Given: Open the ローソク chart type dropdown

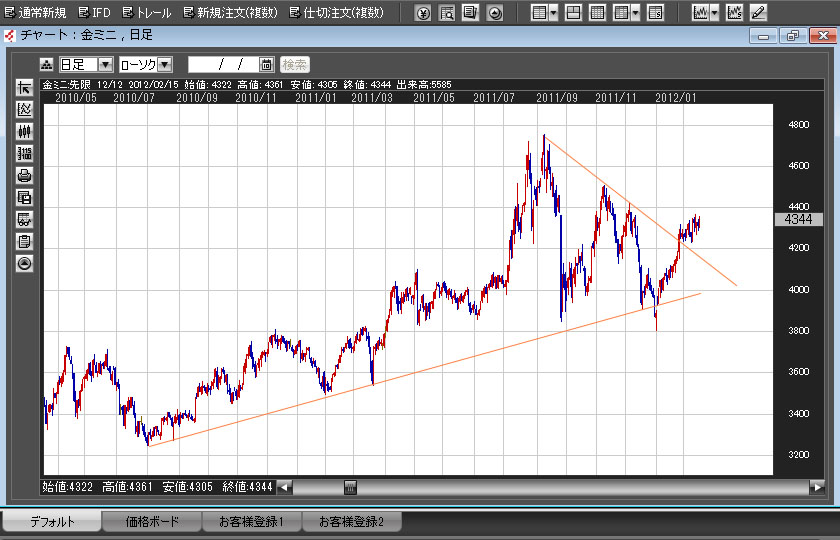Looking at the screenshot, I should click(165, 64).
